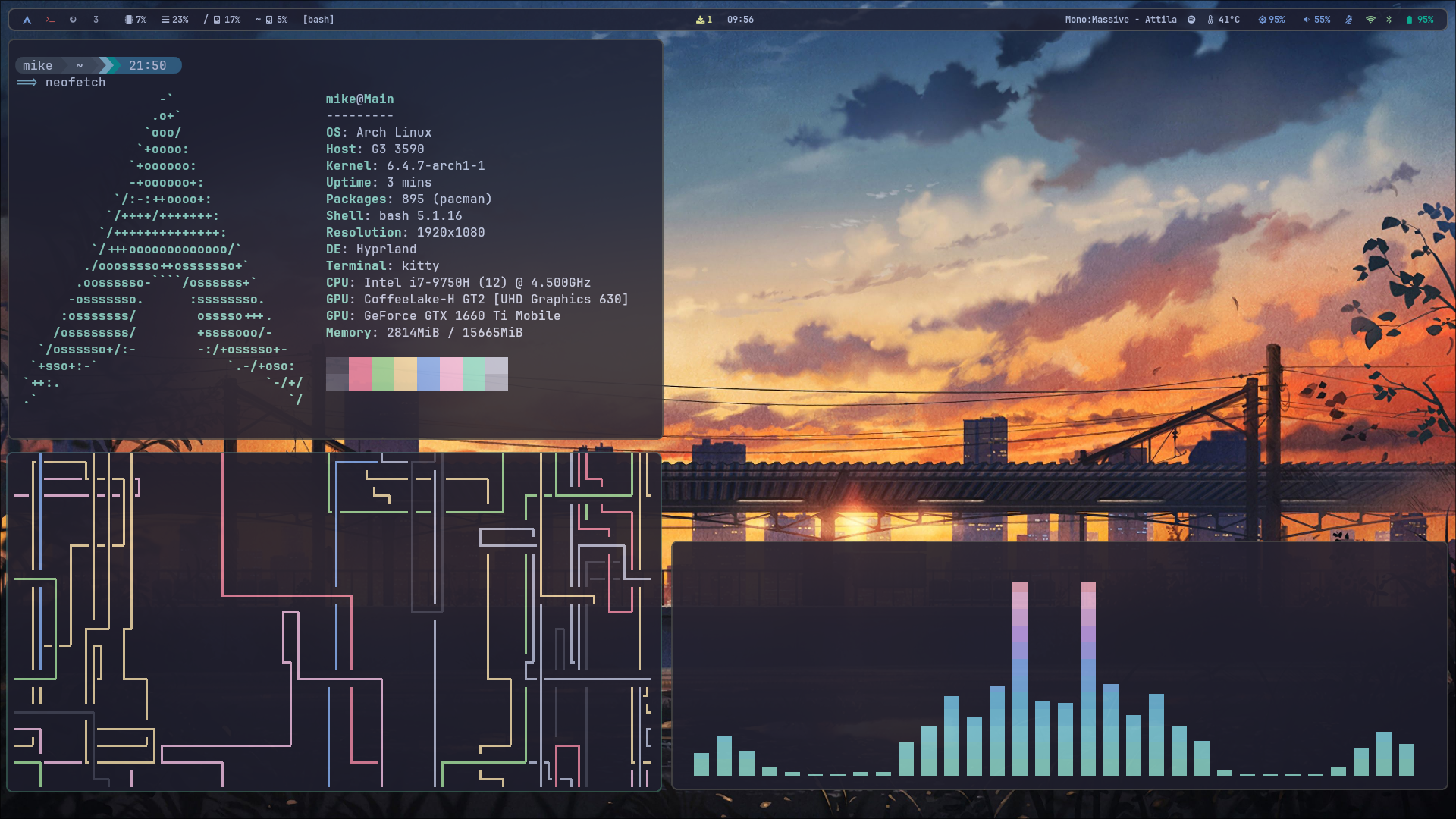
Task: Click the CPU usage 7% module
Action: (x=136, y=20)
